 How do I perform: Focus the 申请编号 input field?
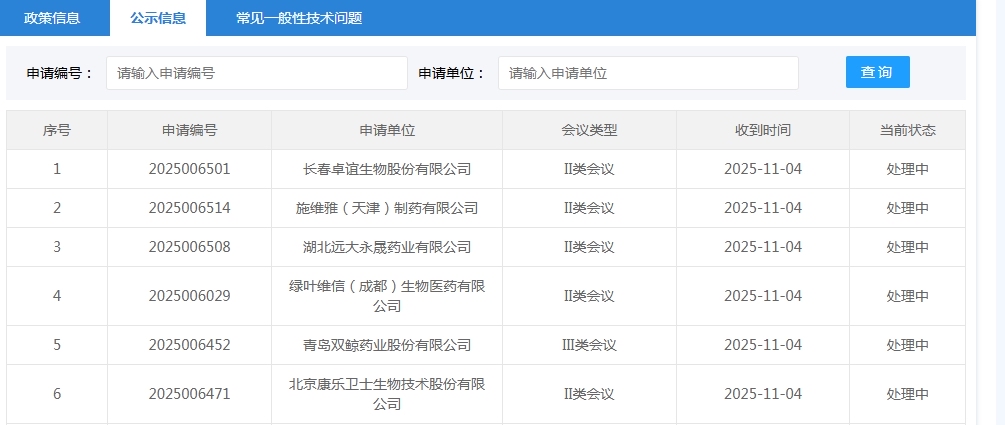[257, 73]
